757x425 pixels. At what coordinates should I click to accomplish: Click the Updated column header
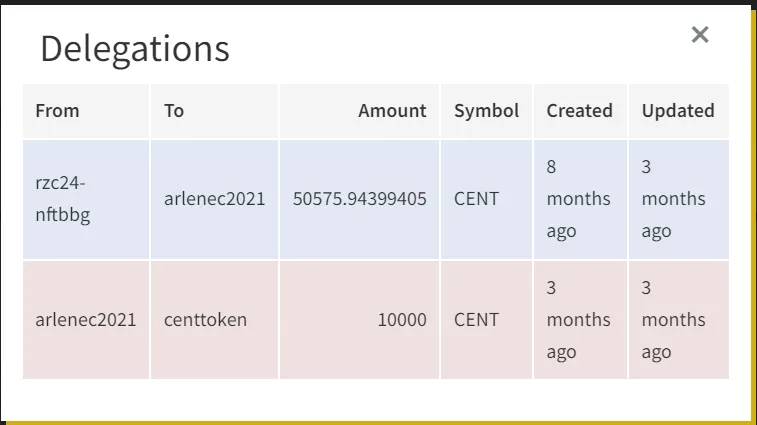click(x=678, y=111)
